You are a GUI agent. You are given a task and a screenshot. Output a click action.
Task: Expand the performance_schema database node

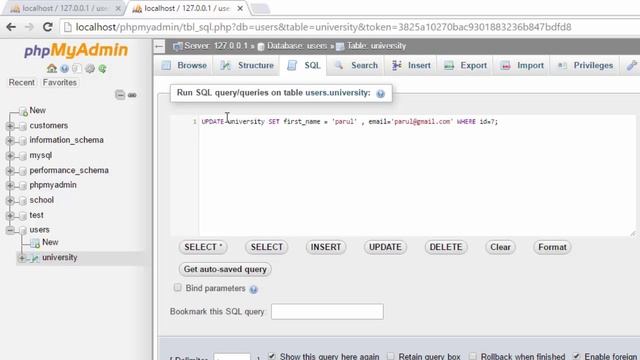point(10,171)
